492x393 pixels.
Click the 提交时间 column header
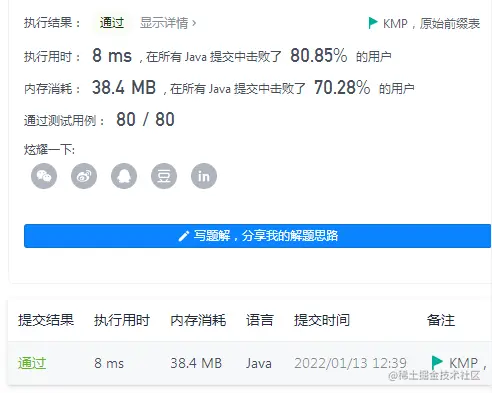click(x=322, y=320)
